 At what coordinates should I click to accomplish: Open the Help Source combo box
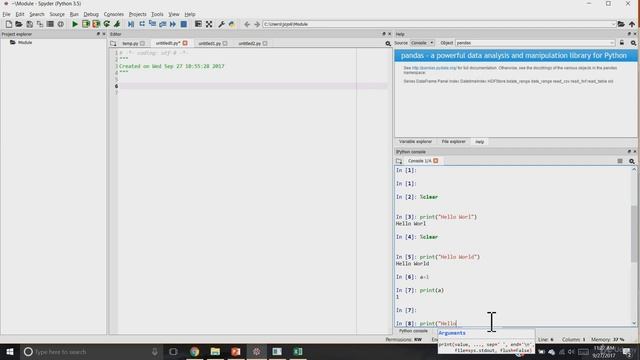tap(422, 43)
